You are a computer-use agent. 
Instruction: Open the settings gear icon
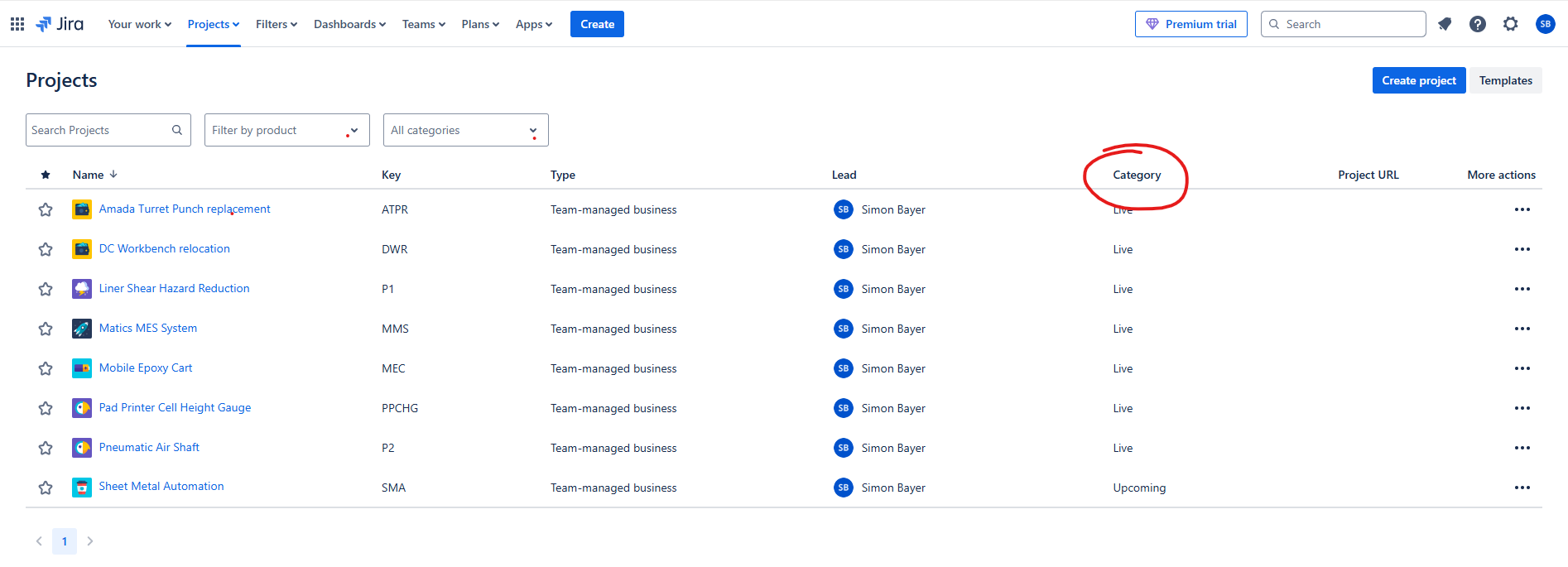point(1511,24)
